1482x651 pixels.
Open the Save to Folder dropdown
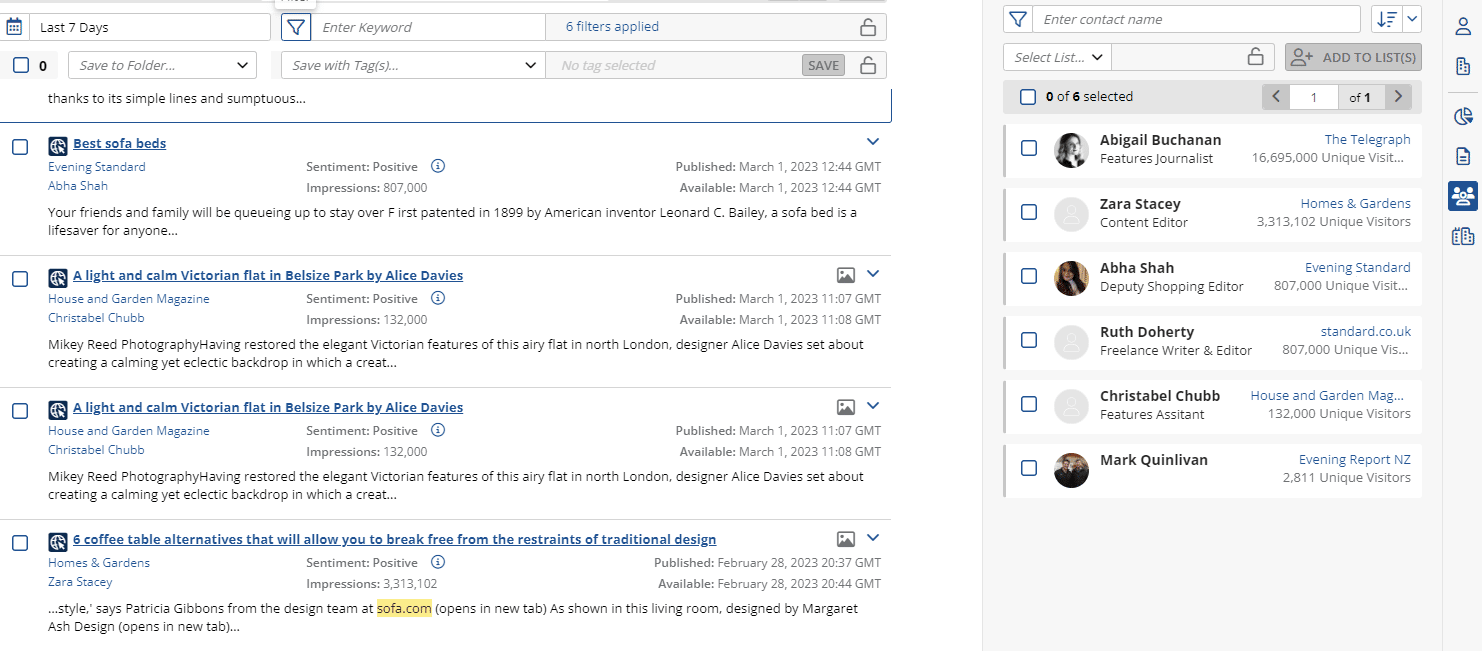point(162,65)
